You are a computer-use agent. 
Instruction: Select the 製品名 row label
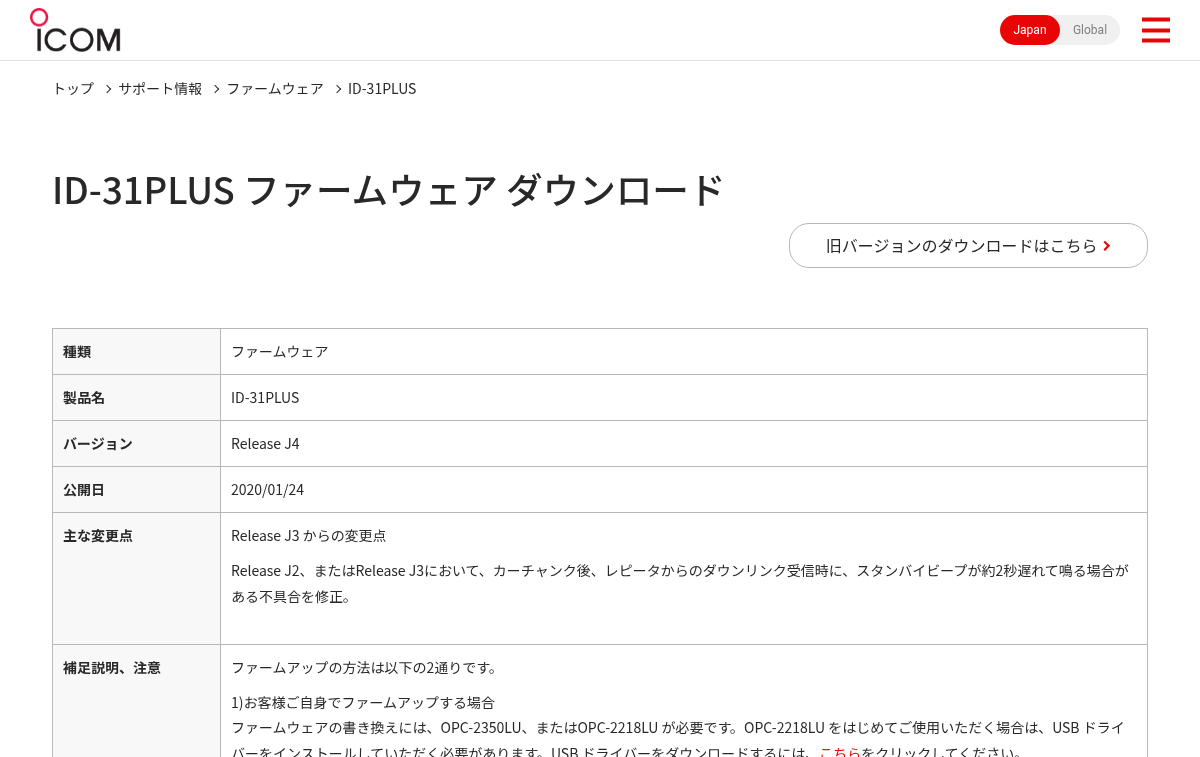pos(84,397)
